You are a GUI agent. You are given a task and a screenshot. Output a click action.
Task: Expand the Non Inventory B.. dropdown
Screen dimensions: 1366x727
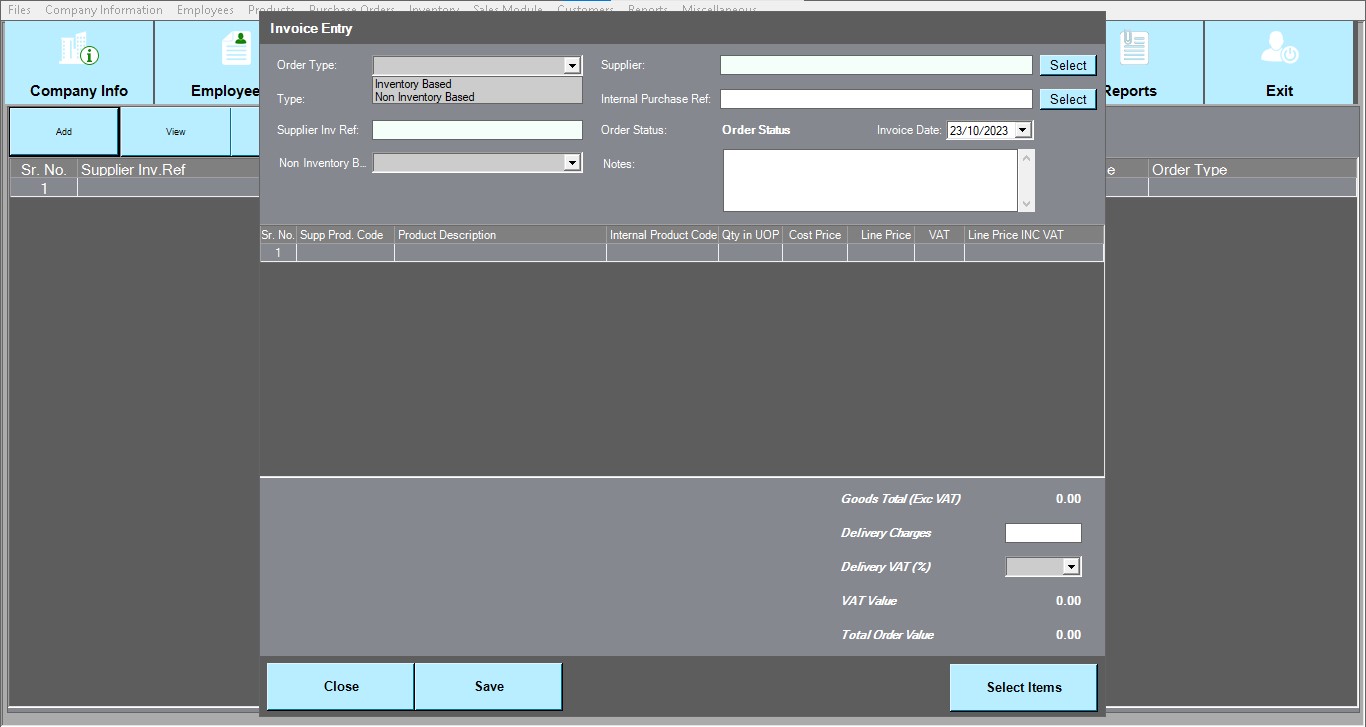(x=572, y=162)
